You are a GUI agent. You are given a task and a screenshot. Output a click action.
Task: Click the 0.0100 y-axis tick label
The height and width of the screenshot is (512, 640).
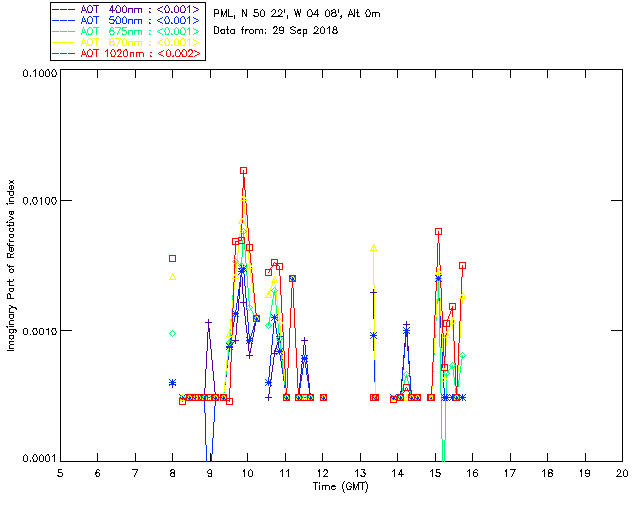coord(39,201)
